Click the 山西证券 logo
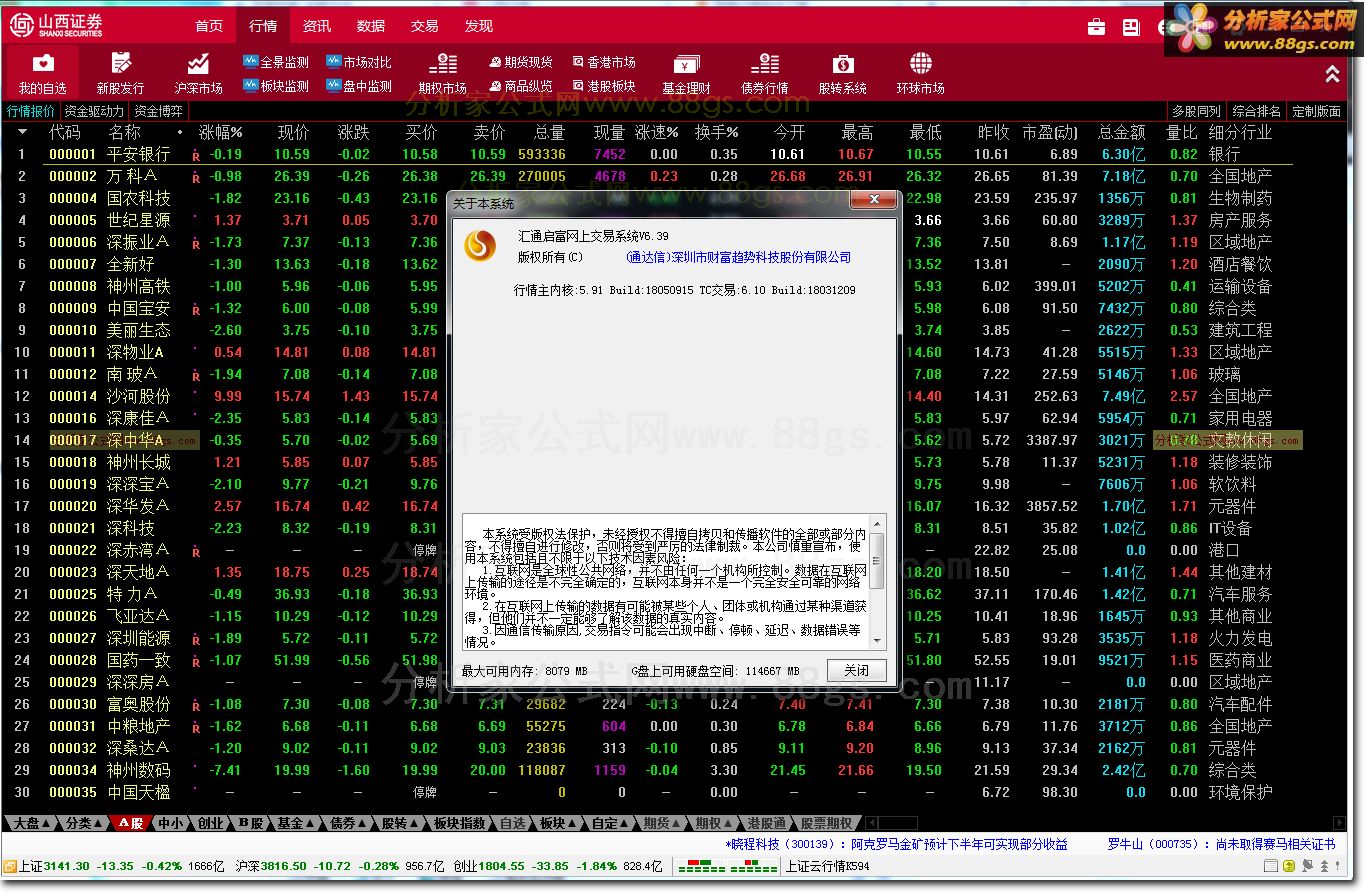This screenshot has width=1366, height=893. tap(56, 26)
